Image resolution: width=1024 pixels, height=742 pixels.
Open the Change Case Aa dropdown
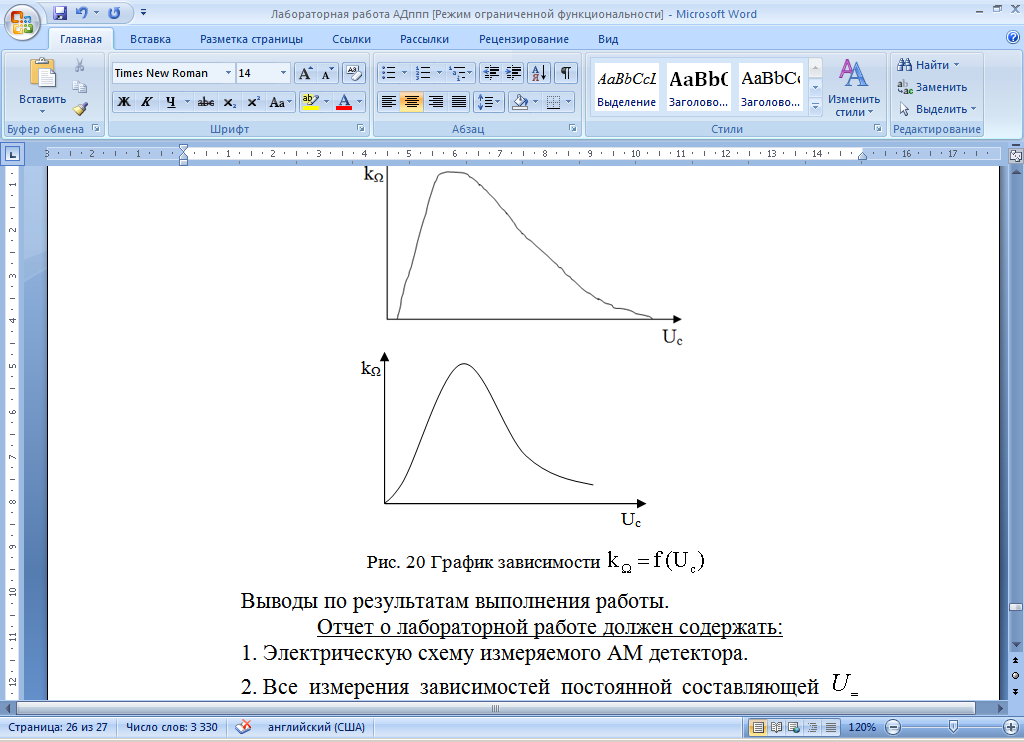(x=280, y=102)
